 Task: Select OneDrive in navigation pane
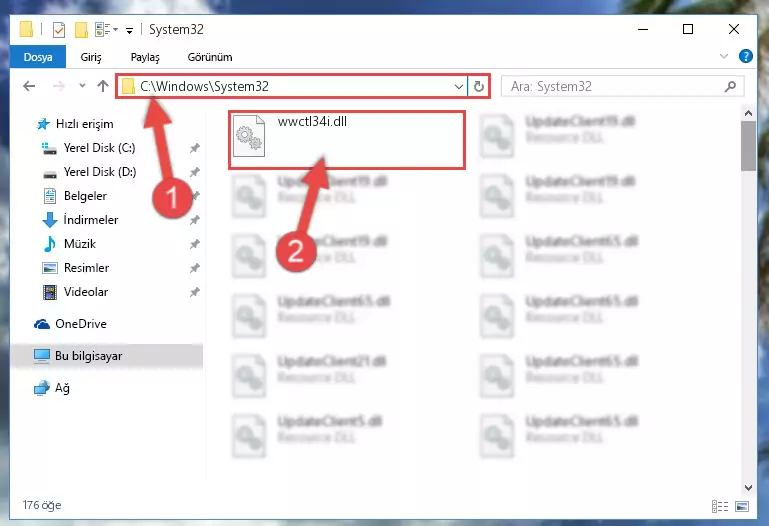pos(81,324)
